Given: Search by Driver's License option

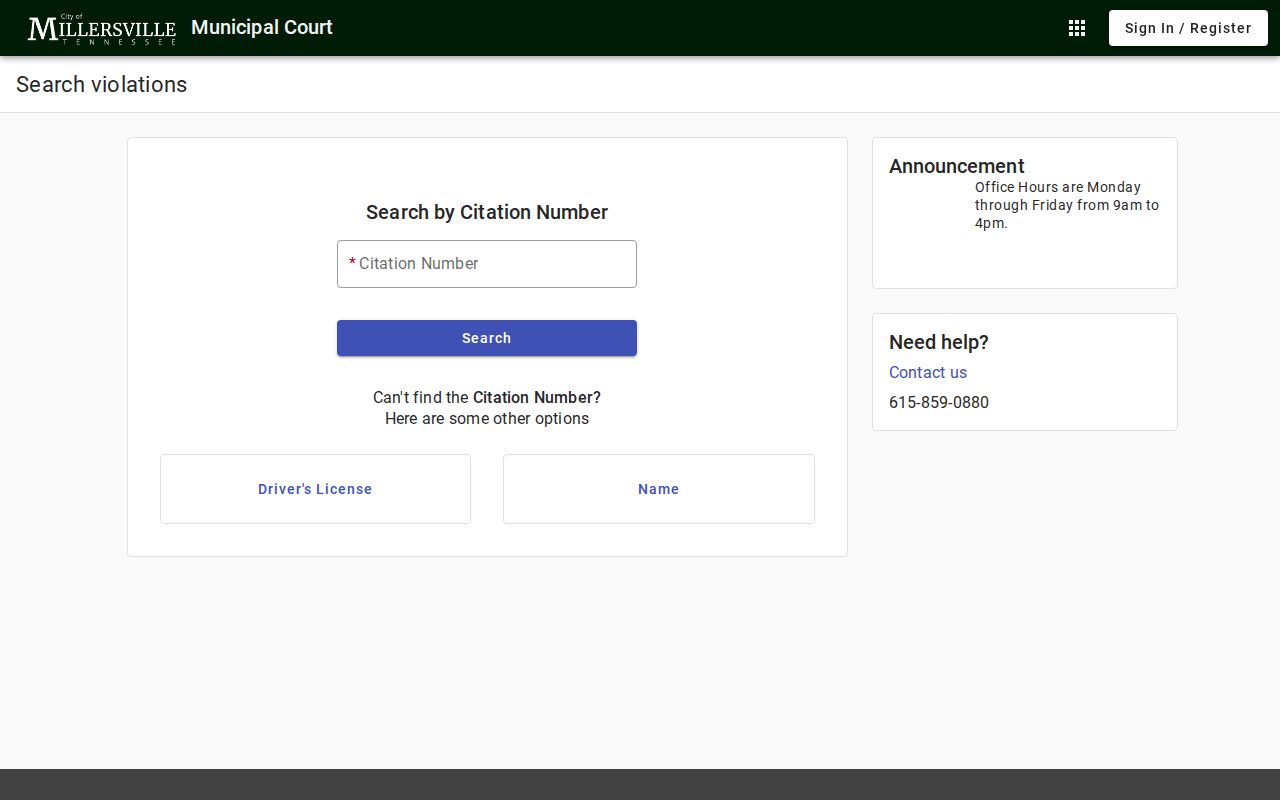Looking at the screenshot, I should [x=315, y=489].
